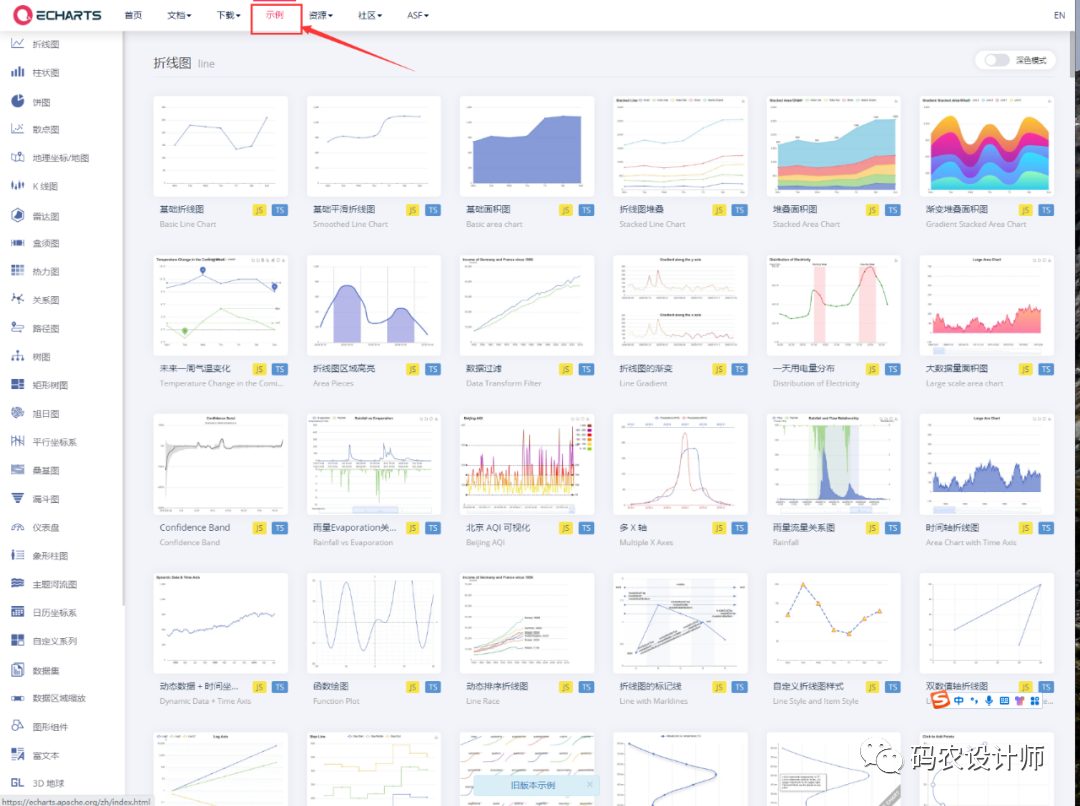Select the bar chart (柱状图) sidebar icon
The height and width of the screenshot is (806, 1080).
click(x=17, y=72)
